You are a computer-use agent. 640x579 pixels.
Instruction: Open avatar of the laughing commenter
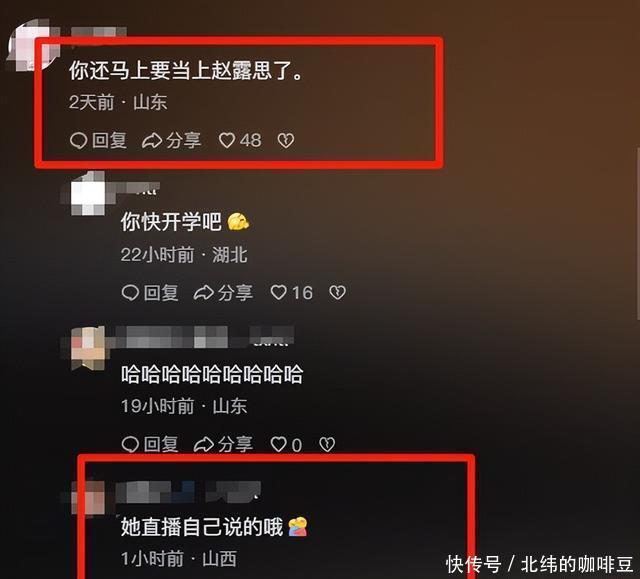(87, 347)
